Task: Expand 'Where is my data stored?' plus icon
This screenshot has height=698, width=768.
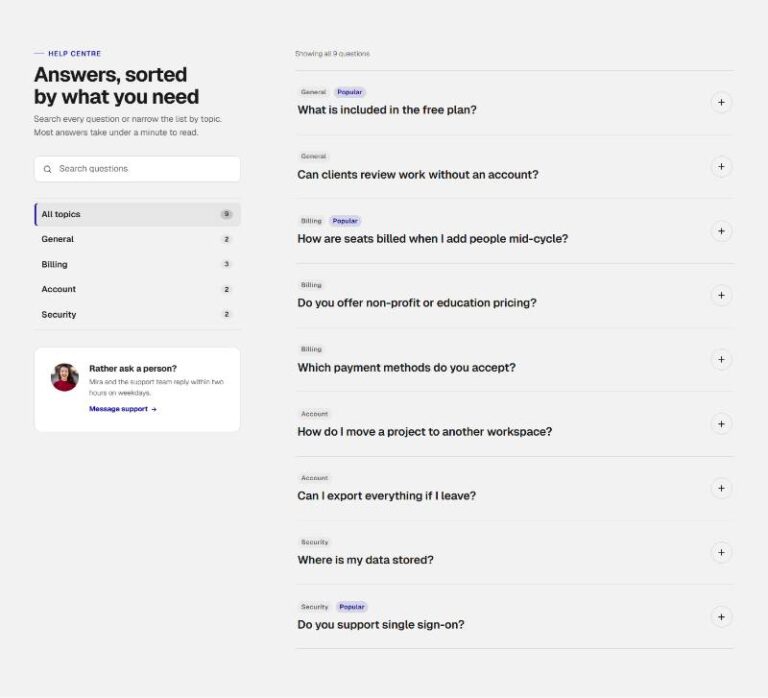Action: click(x=721, y=553)
